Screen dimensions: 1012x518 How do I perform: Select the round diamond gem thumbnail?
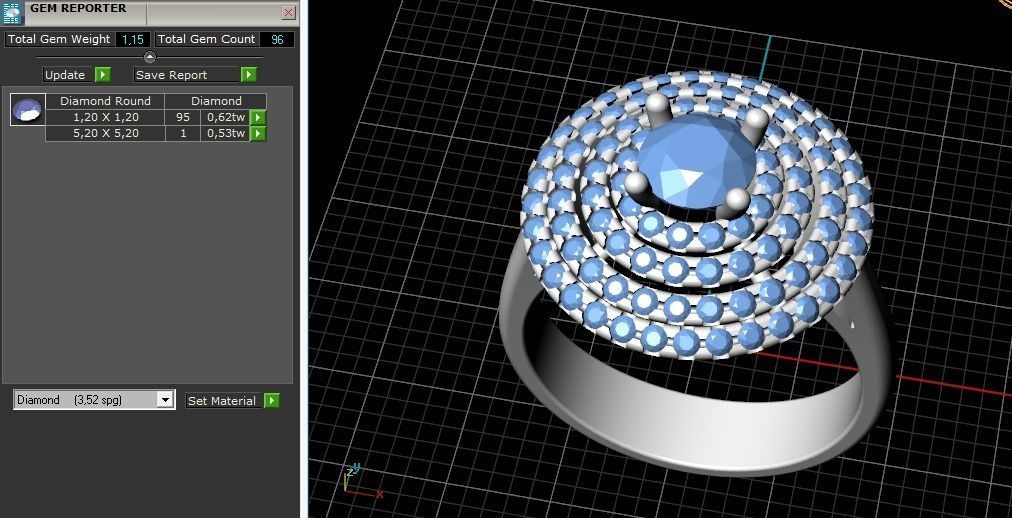pos(28,109)
